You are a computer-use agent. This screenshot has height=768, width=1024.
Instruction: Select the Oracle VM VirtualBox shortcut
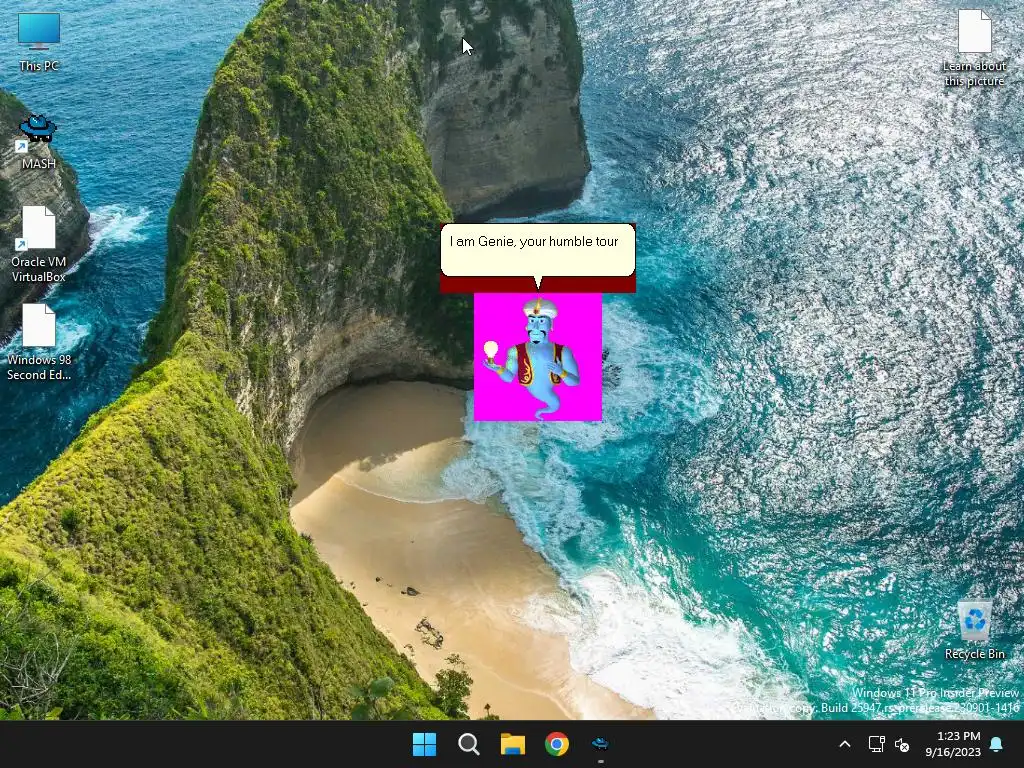click(x=39, y=244)
